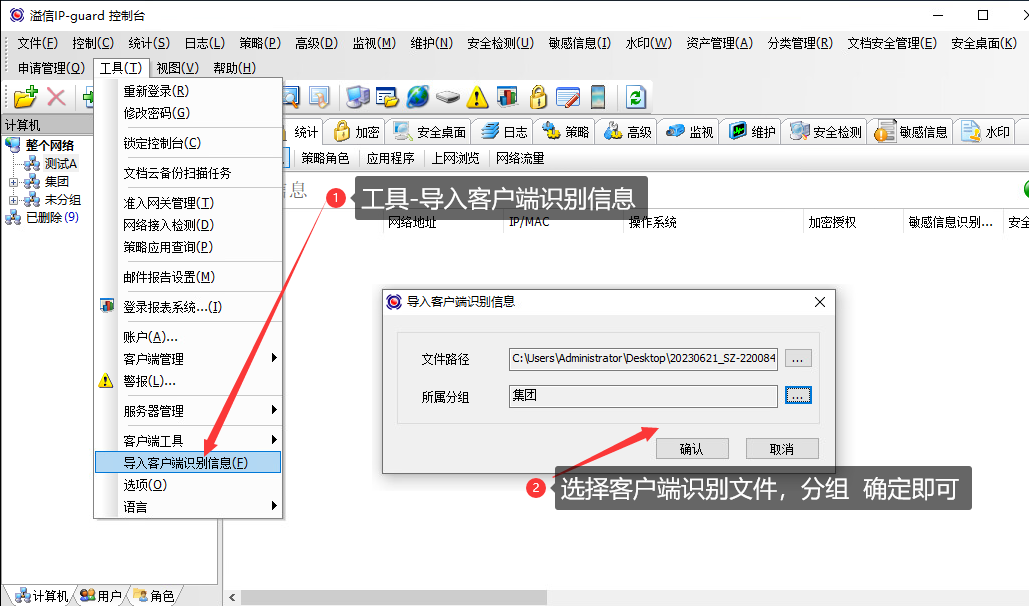Image resolution: width=1029 pixels, height=606 pixels.
Task: Open the 资产管理(A) menu
Action: point(719,43)
